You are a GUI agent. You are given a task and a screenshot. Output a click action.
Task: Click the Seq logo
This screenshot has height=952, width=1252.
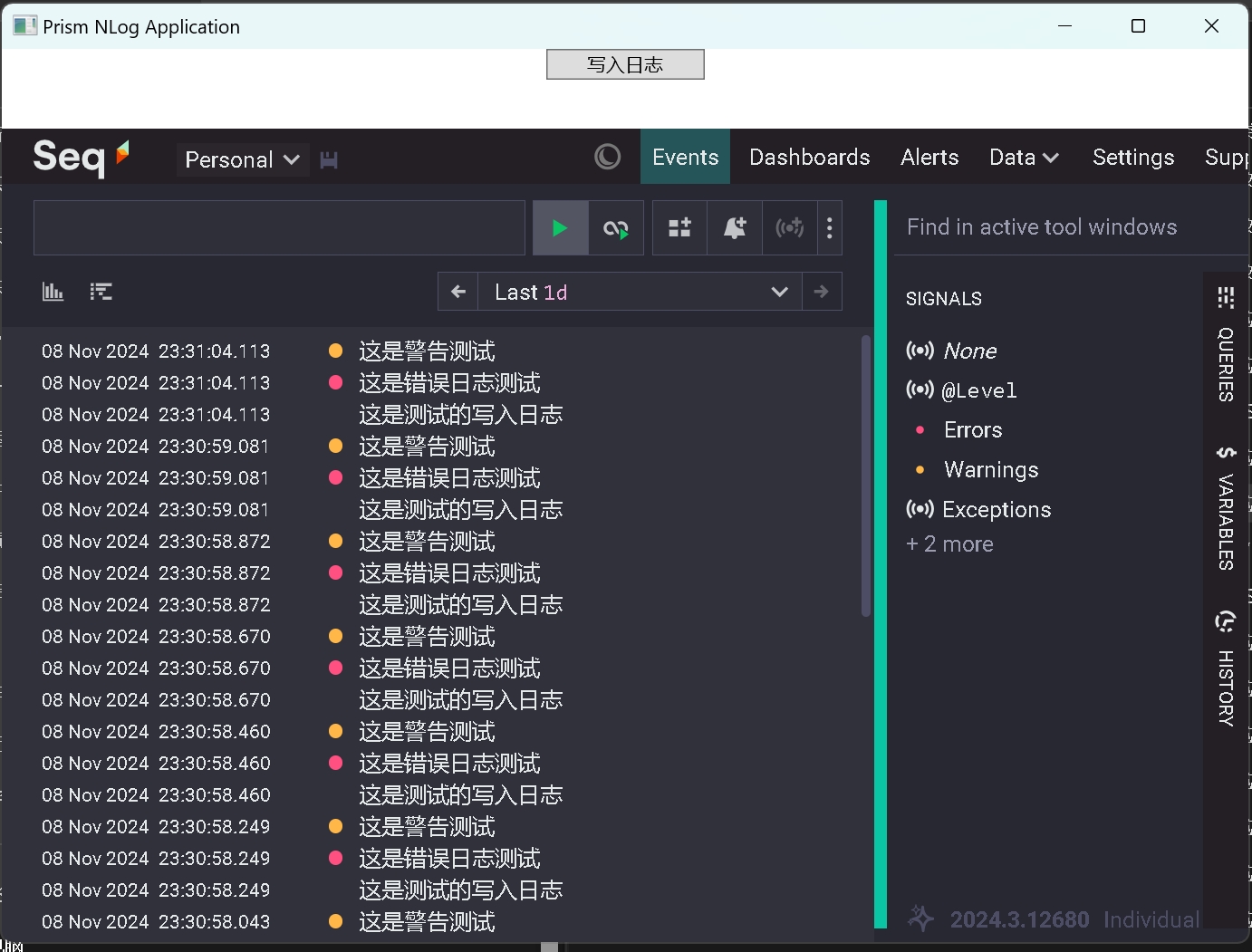[x=82, y=157]
